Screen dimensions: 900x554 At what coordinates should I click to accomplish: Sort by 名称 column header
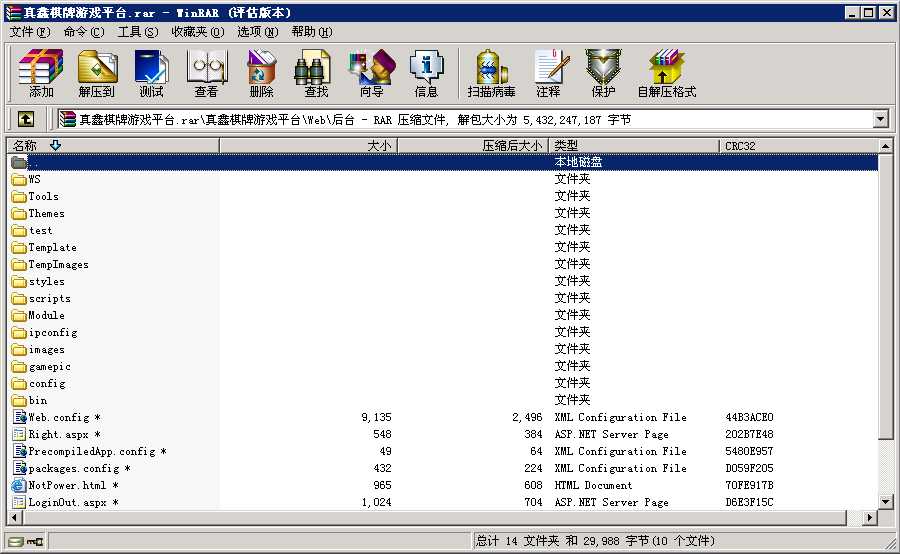[x=112, y=146]
